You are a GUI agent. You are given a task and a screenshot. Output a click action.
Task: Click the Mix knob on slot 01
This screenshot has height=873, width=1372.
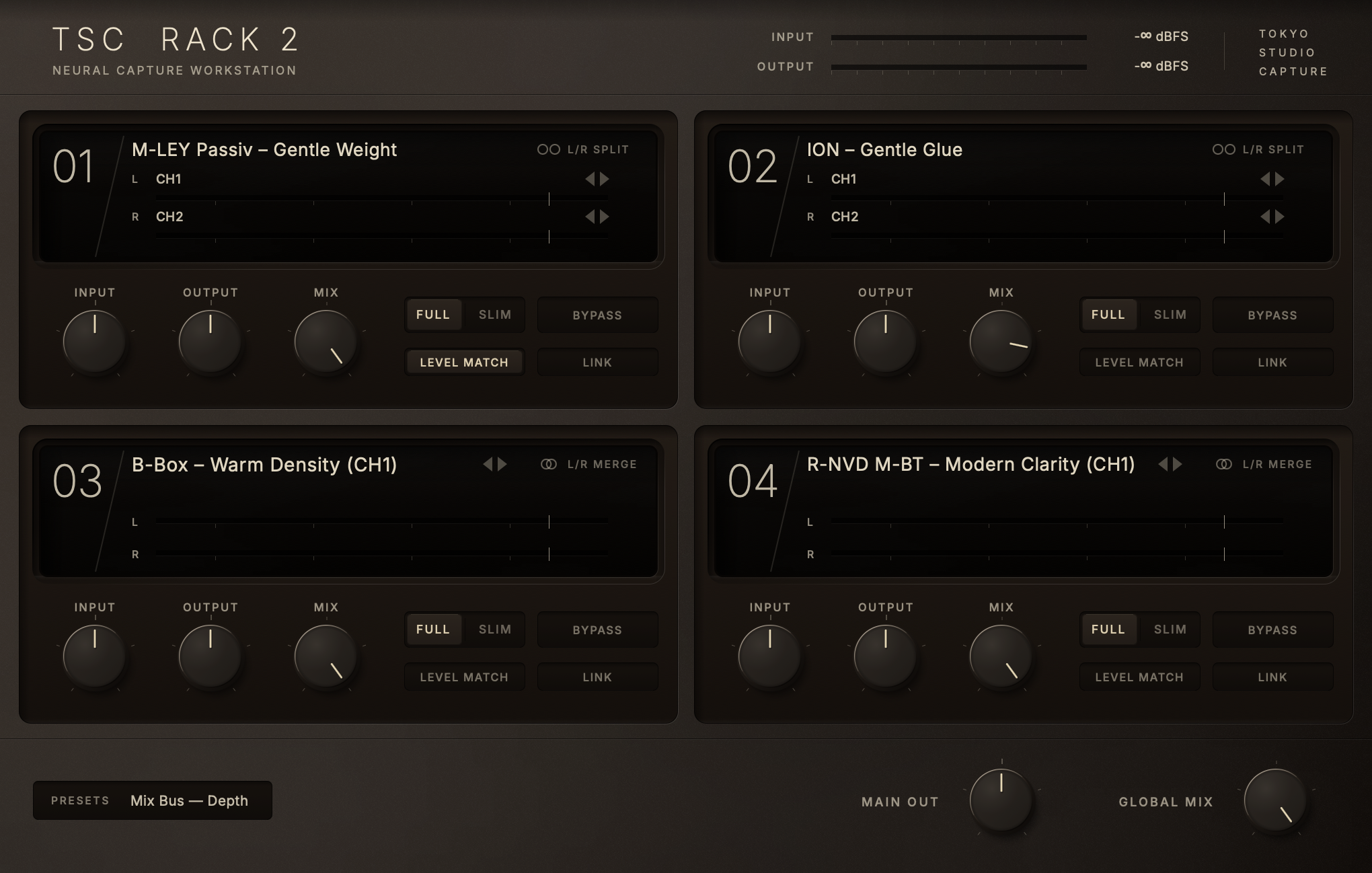click(326, 342)
